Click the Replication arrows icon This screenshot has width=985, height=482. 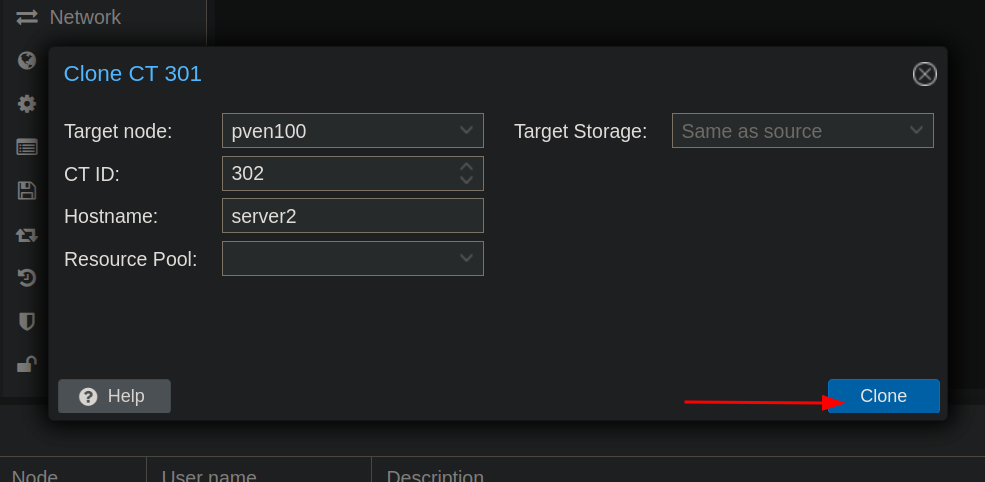coord(27,235)
